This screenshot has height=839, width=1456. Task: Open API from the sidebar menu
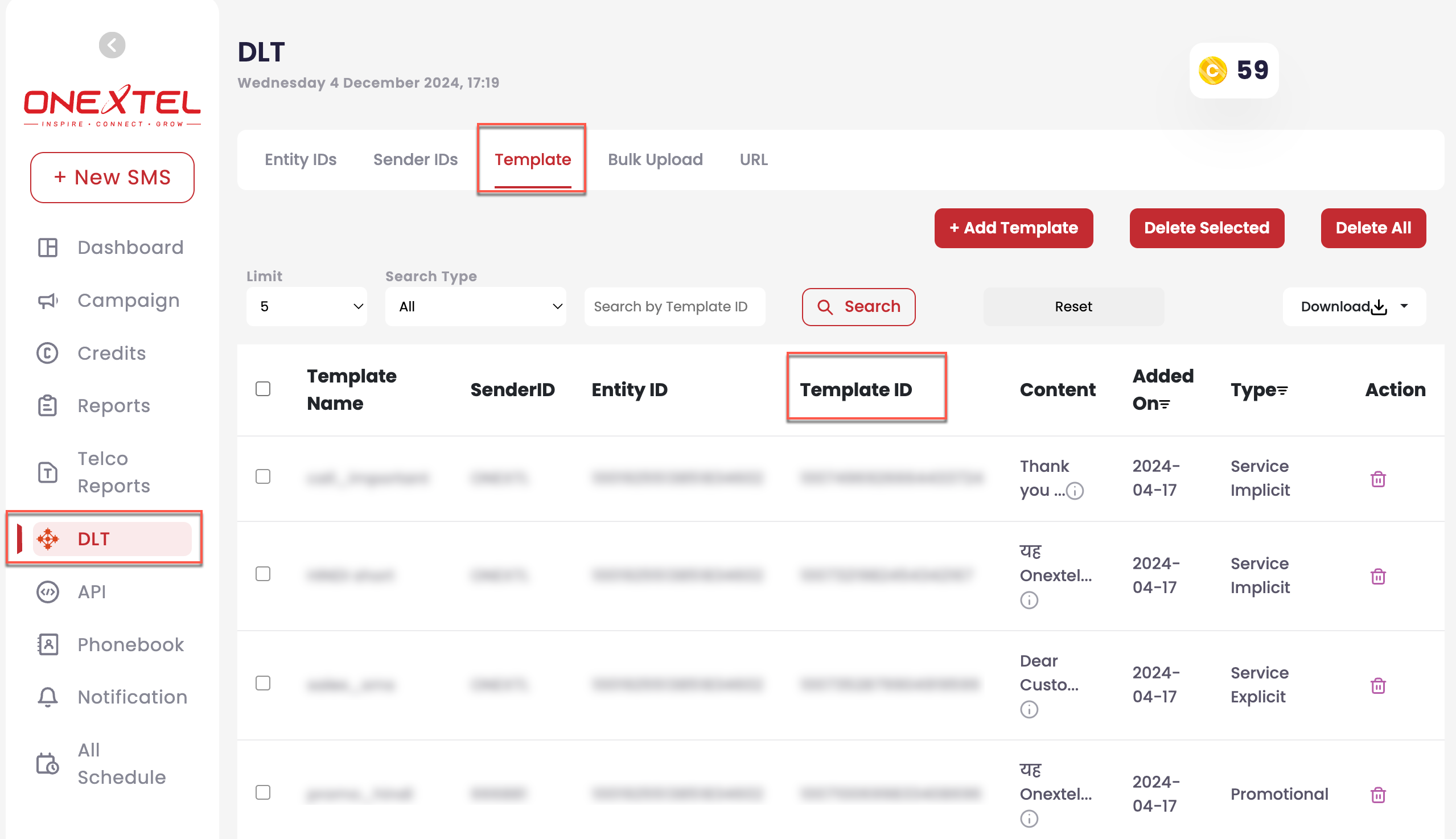[92, 592]
